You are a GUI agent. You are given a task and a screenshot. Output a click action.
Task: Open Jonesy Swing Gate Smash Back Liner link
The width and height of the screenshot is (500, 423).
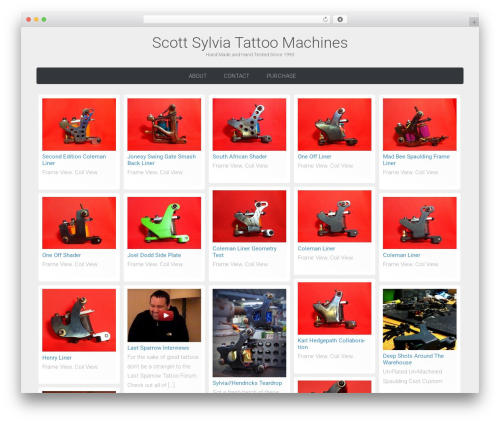point(161,160)
